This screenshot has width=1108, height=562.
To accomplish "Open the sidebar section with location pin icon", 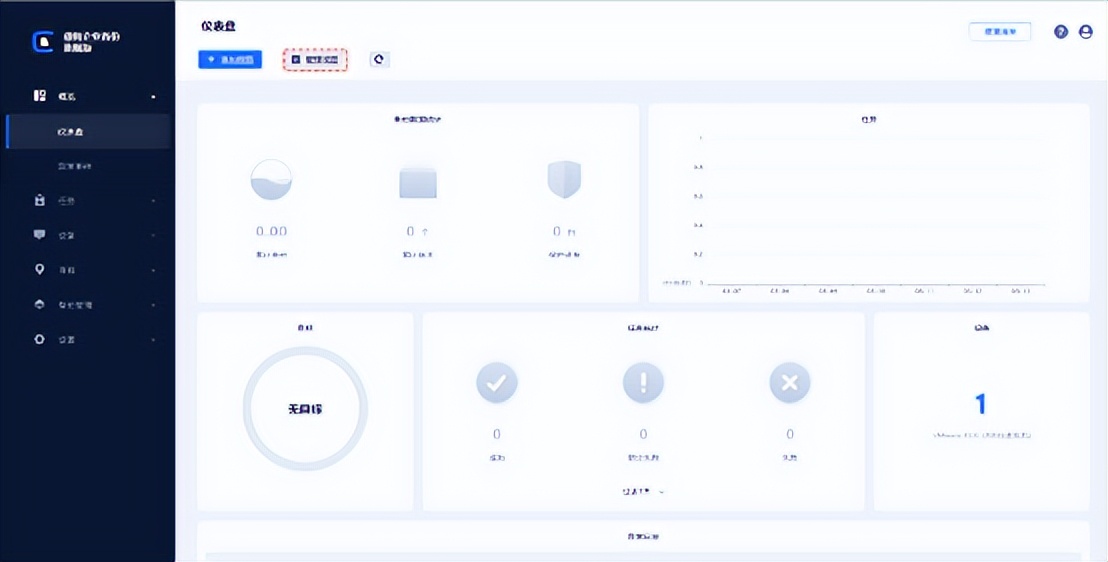I will [88, 270].
